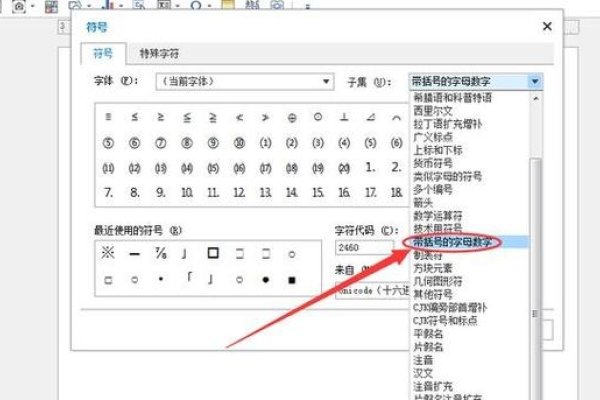Pick parenthesized ⑴ symbol

pos(266,143)
